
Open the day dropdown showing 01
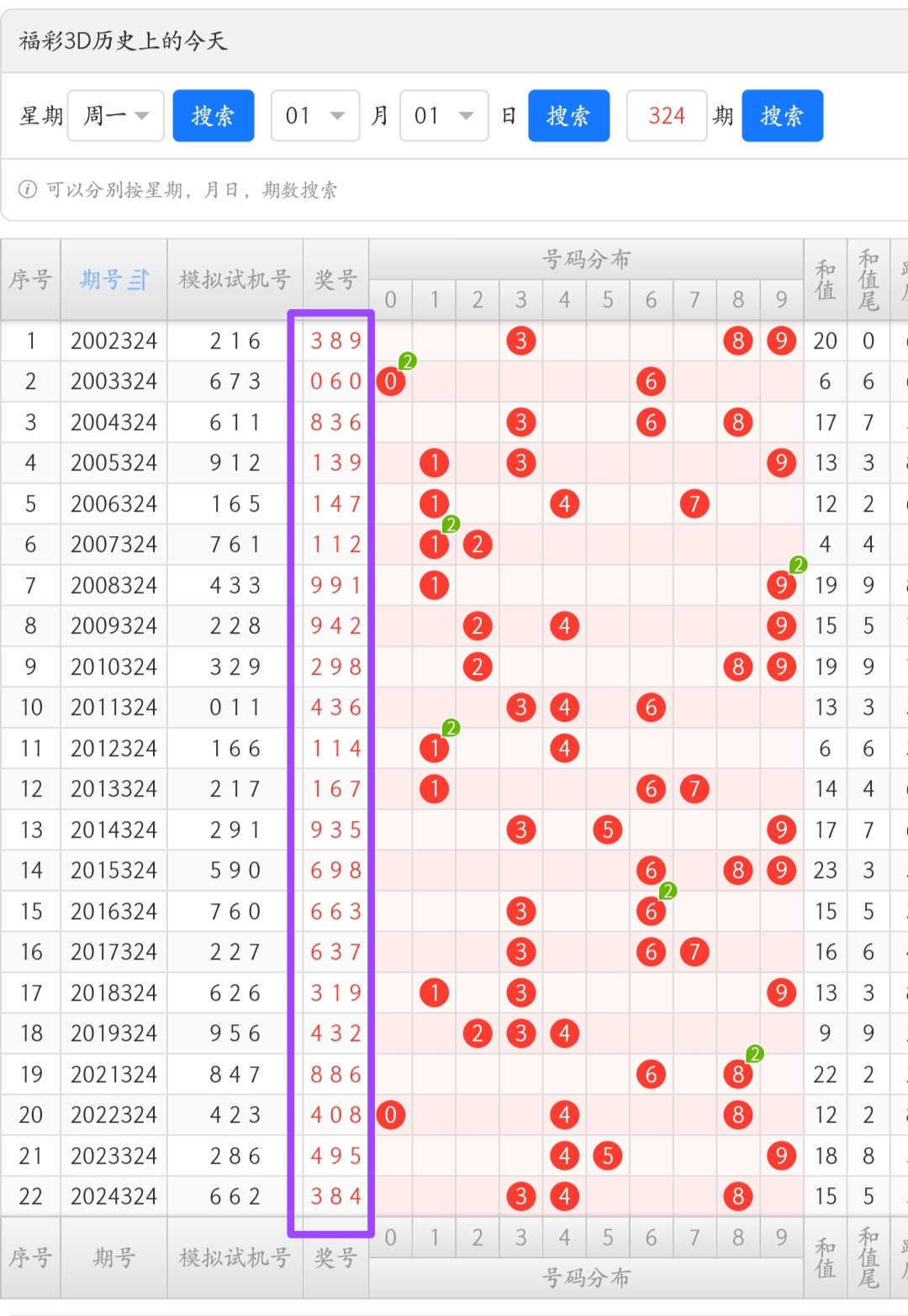tap(443, 115)
